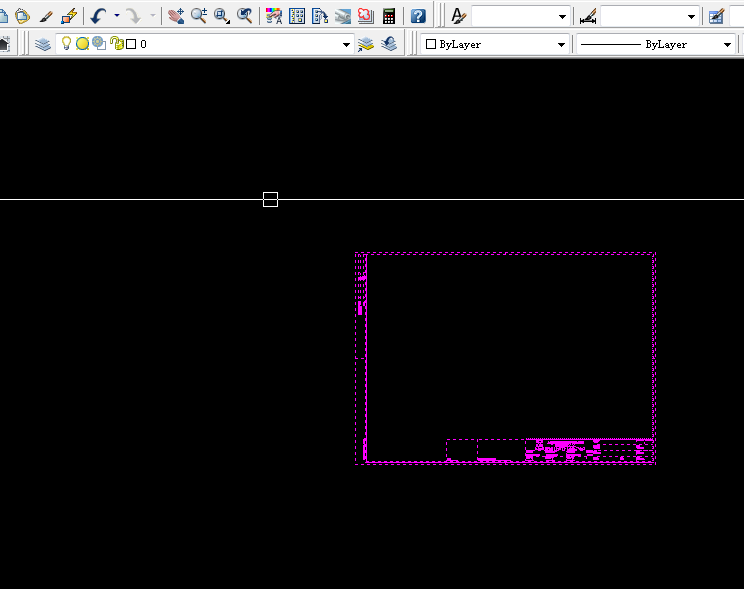
Task: Open Layer Properties Manager
Action: pyautogui.click(x=43, y=44)
